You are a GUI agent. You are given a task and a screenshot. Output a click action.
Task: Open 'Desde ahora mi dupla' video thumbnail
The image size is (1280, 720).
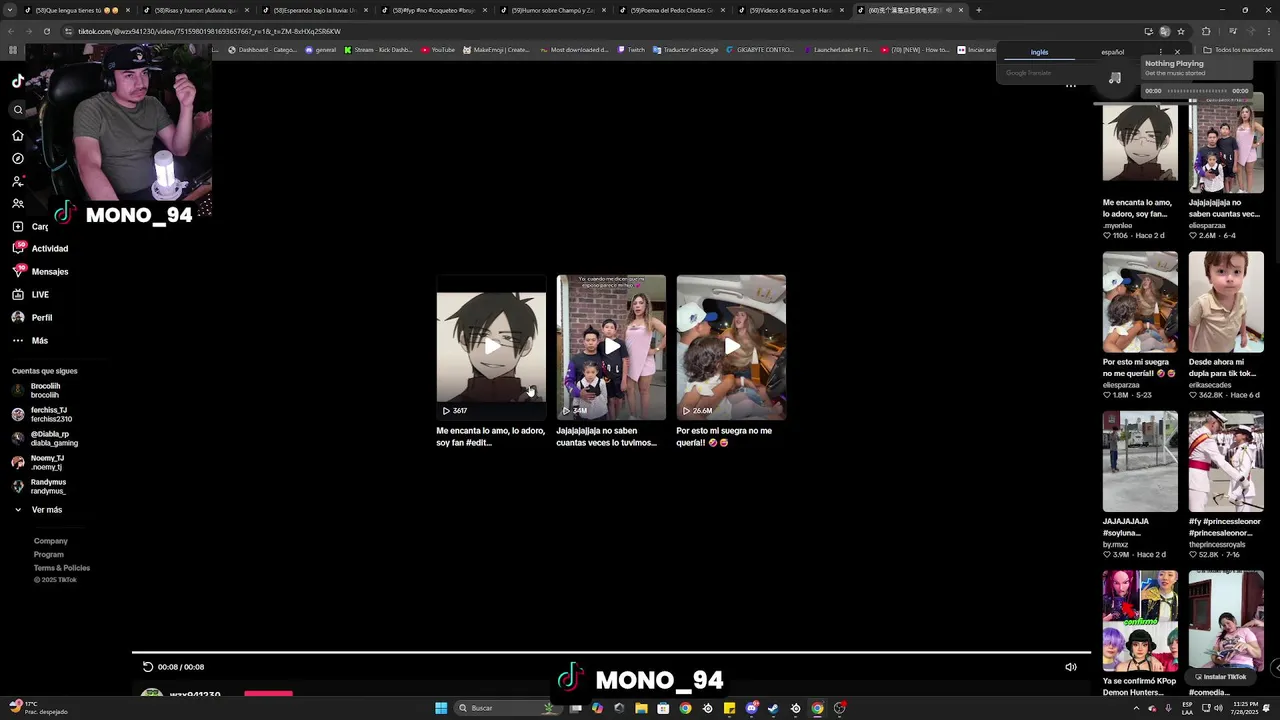tap(1226, 302)
